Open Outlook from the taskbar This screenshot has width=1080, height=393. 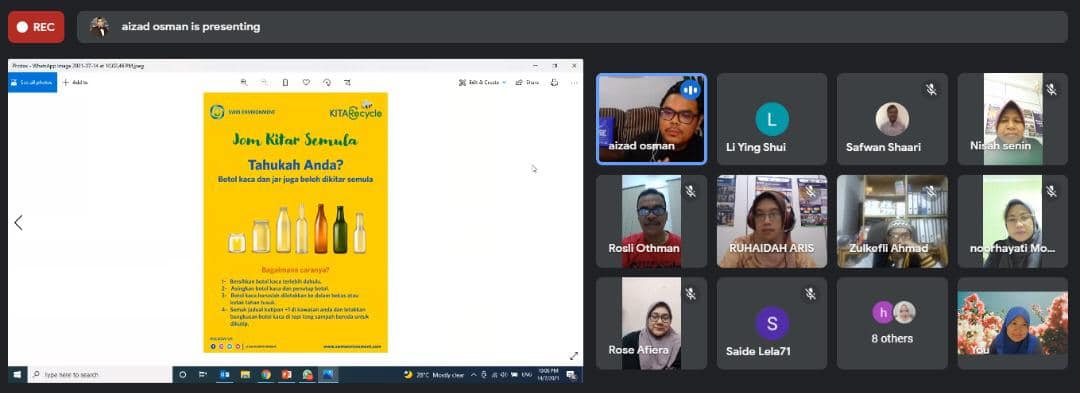point(224,374)
